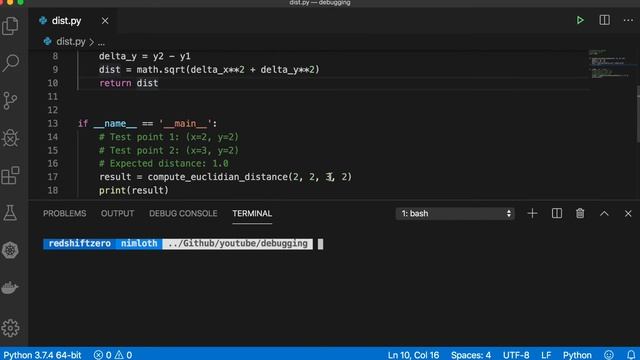Open the Manage gear settings icon
The image size is (640, 360).
tap(10, 328)
